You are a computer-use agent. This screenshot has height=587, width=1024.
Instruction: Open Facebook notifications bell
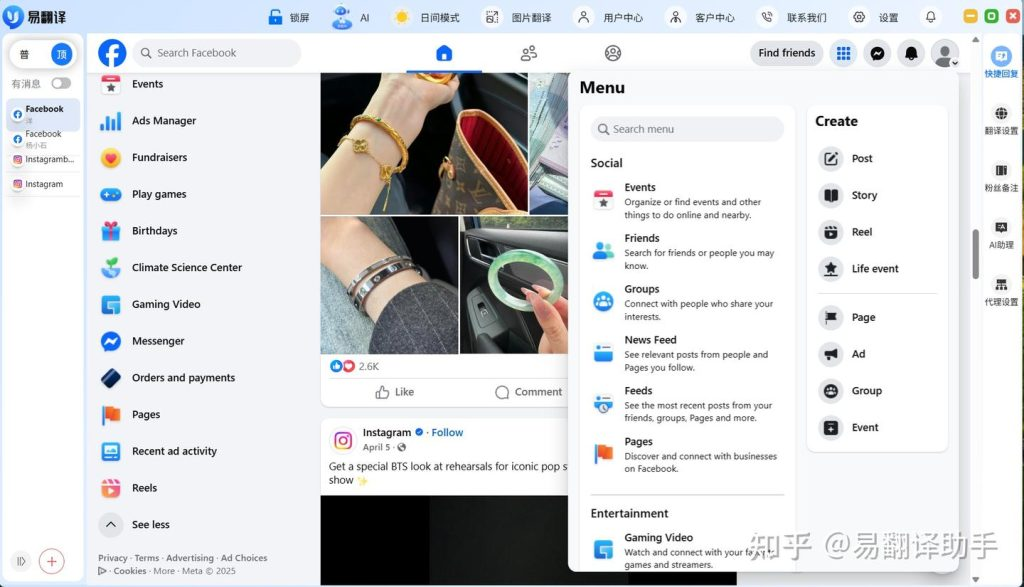pyautogui.click(x=911, y=52)
